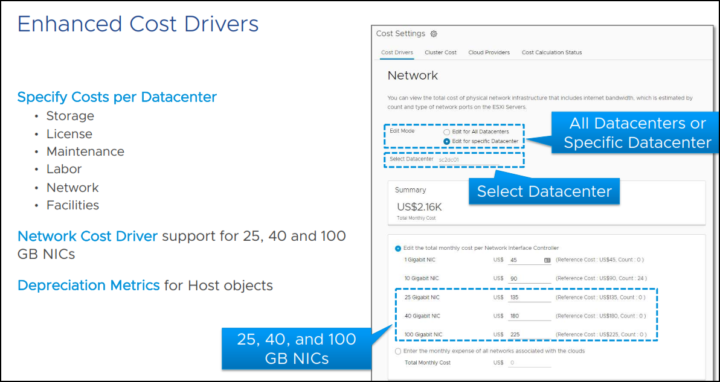Image resolution: width=720 pixels, height=382 pixels.
Task: Click the 'License' bullet item
Action: tap(69, 134)
